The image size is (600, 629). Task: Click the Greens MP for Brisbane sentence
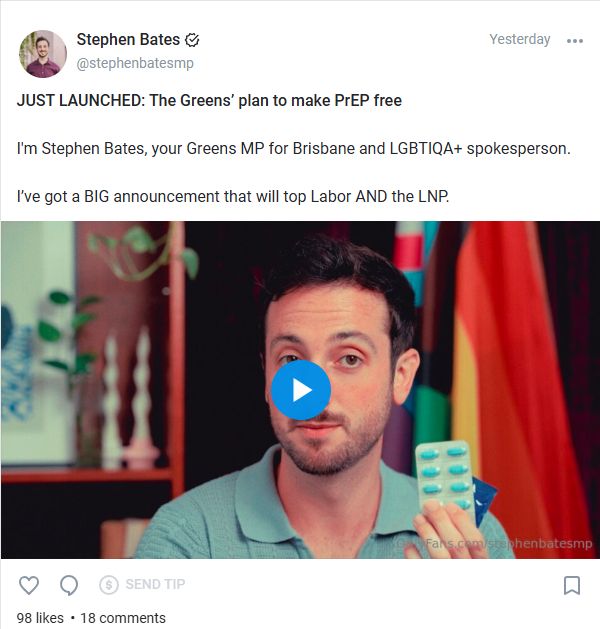click(x=293, y=148)
